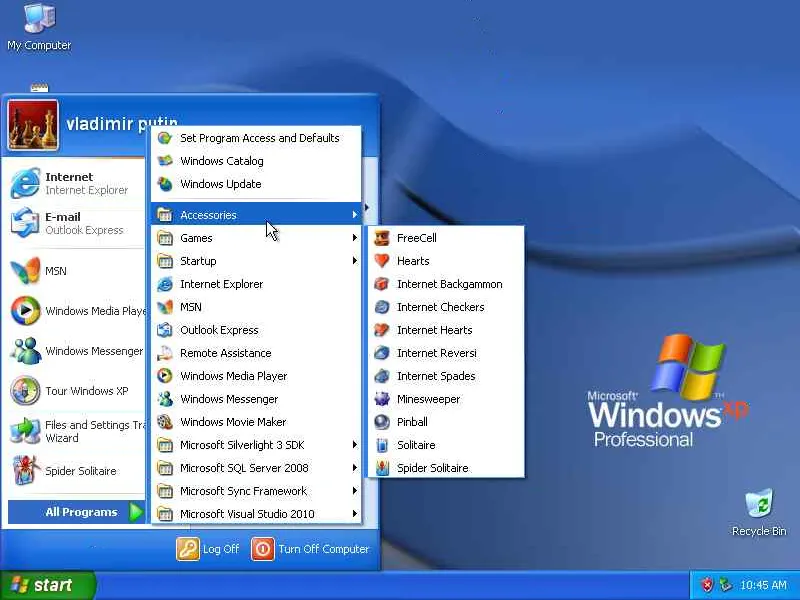
Task: Open Microsoft Sync Framework folder
Action: (256, 491)
